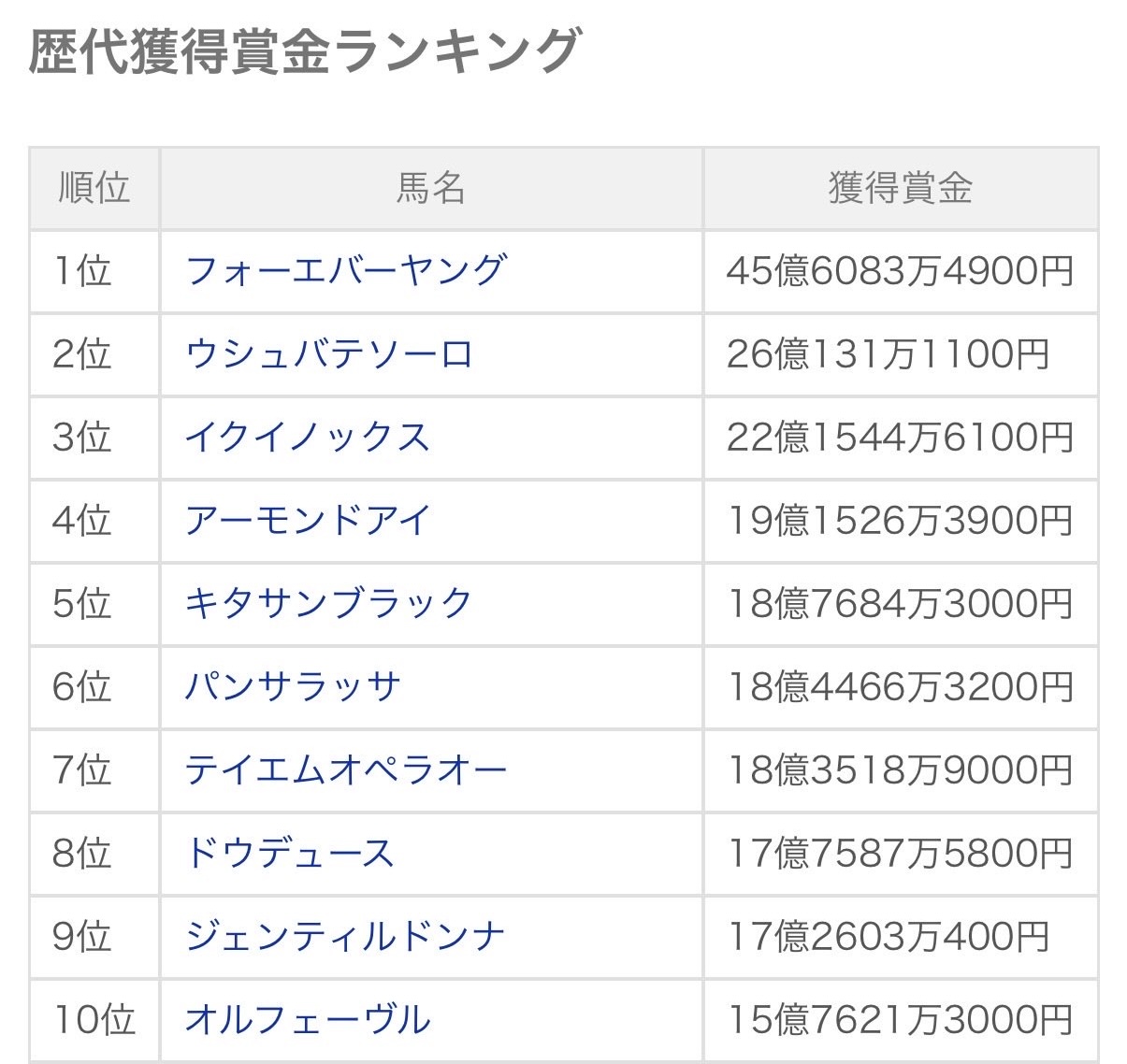Click the 順位 column header
The width and height of the screenshot is (1127, 1064).
(x=94, y=188)
